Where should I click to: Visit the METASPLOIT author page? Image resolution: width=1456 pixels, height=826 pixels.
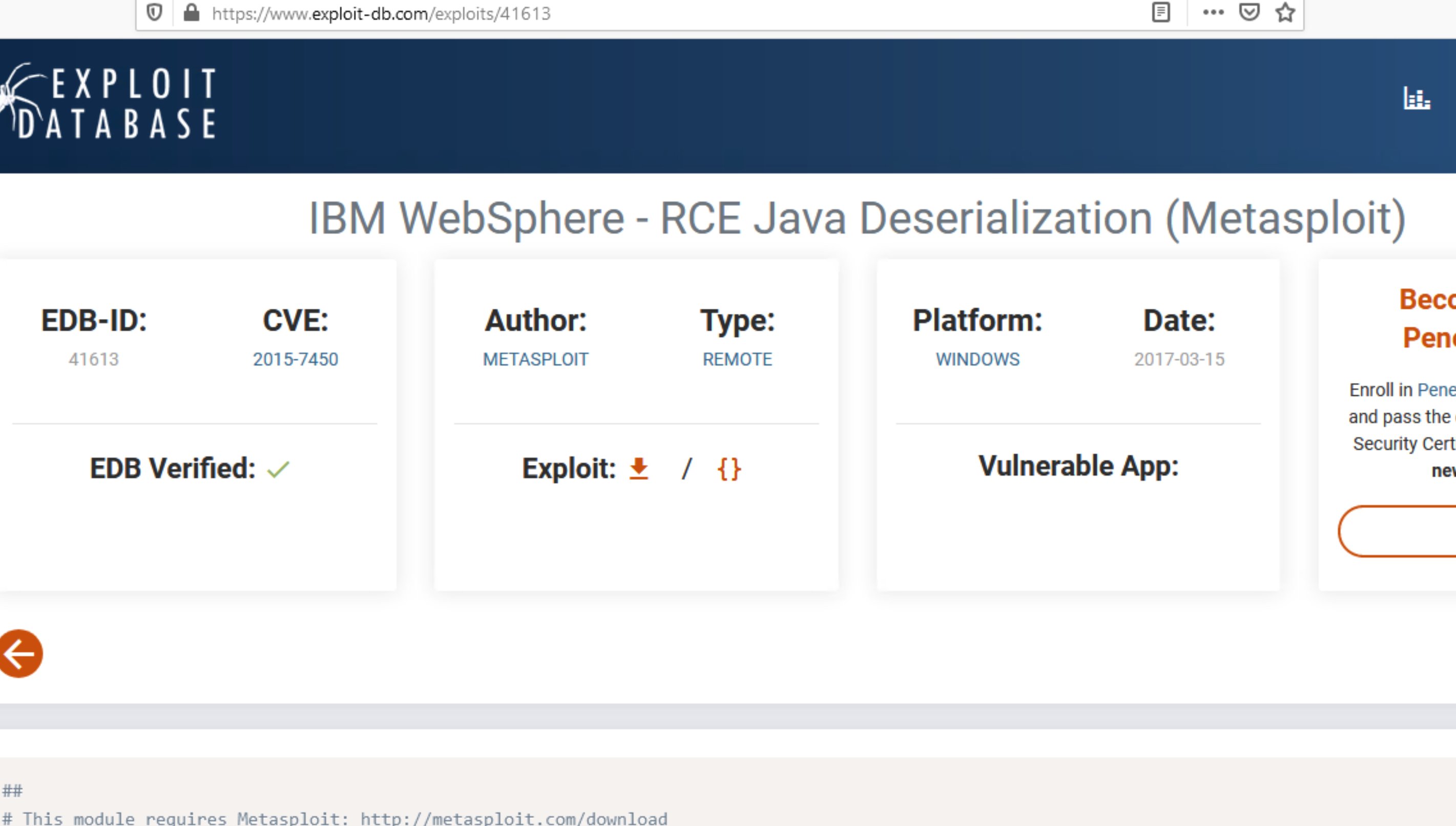[535, 358]
